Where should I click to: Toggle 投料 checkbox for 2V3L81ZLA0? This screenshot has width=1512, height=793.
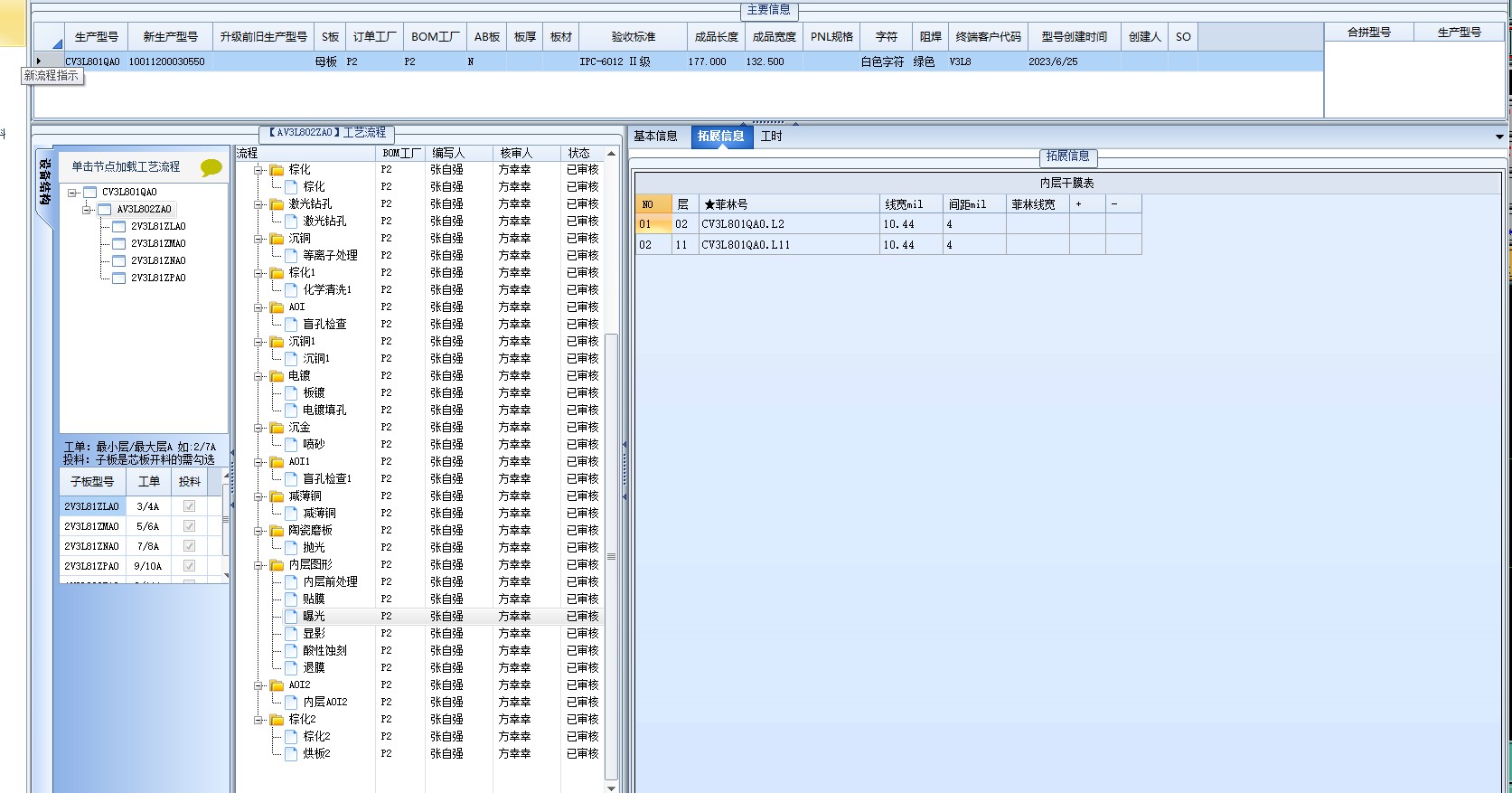(189, 506)
